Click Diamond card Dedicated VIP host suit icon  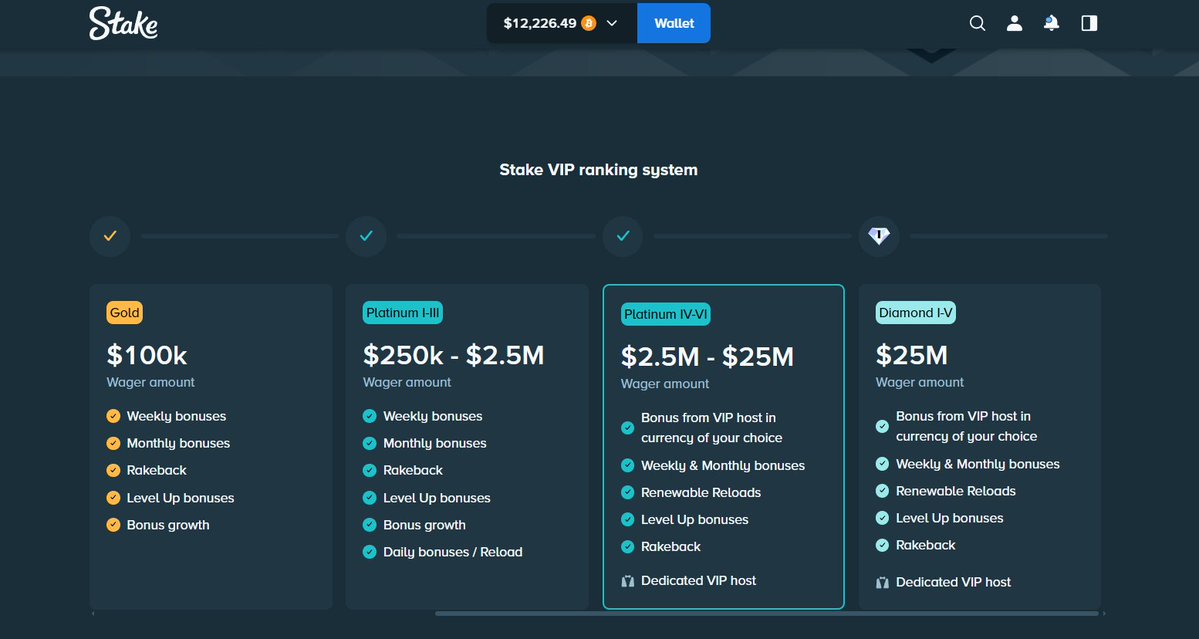(x=882, y=582)
